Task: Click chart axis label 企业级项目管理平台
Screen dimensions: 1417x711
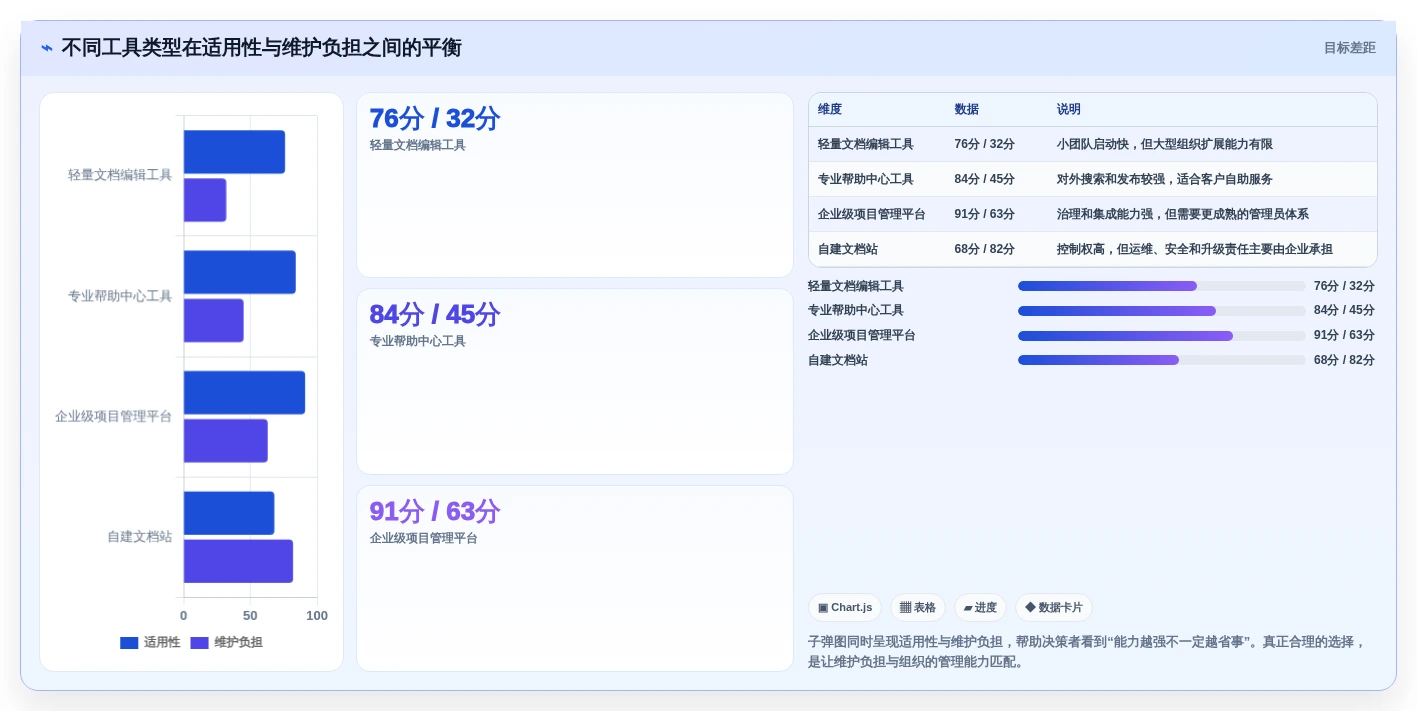Action: tap(114, 416)
